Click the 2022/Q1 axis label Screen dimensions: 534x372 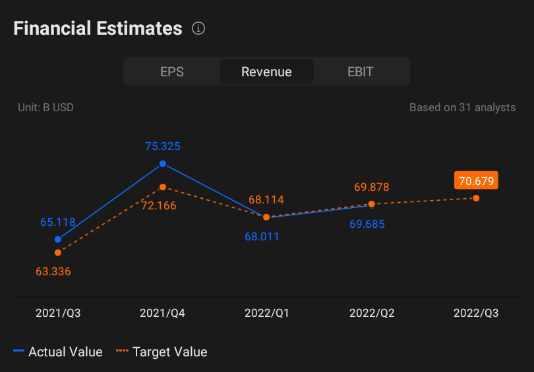[267, 313]
